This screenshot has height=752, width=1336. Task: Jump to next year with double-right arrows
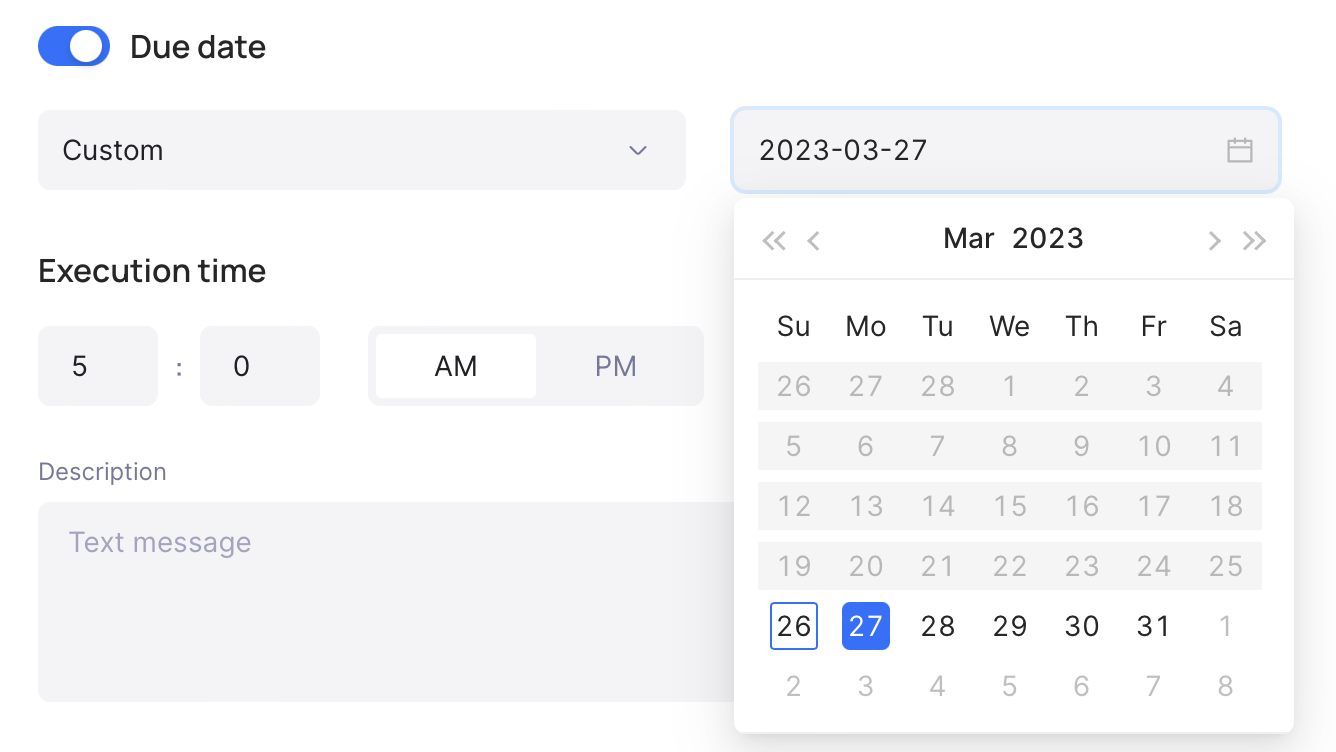click(x=1254, y=240)
